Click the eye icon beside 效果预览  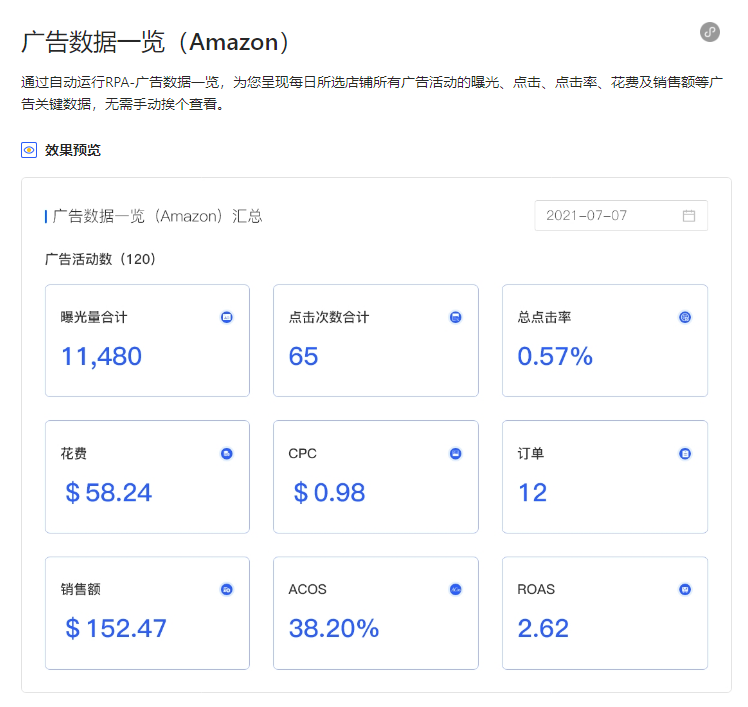pos(29,150)
